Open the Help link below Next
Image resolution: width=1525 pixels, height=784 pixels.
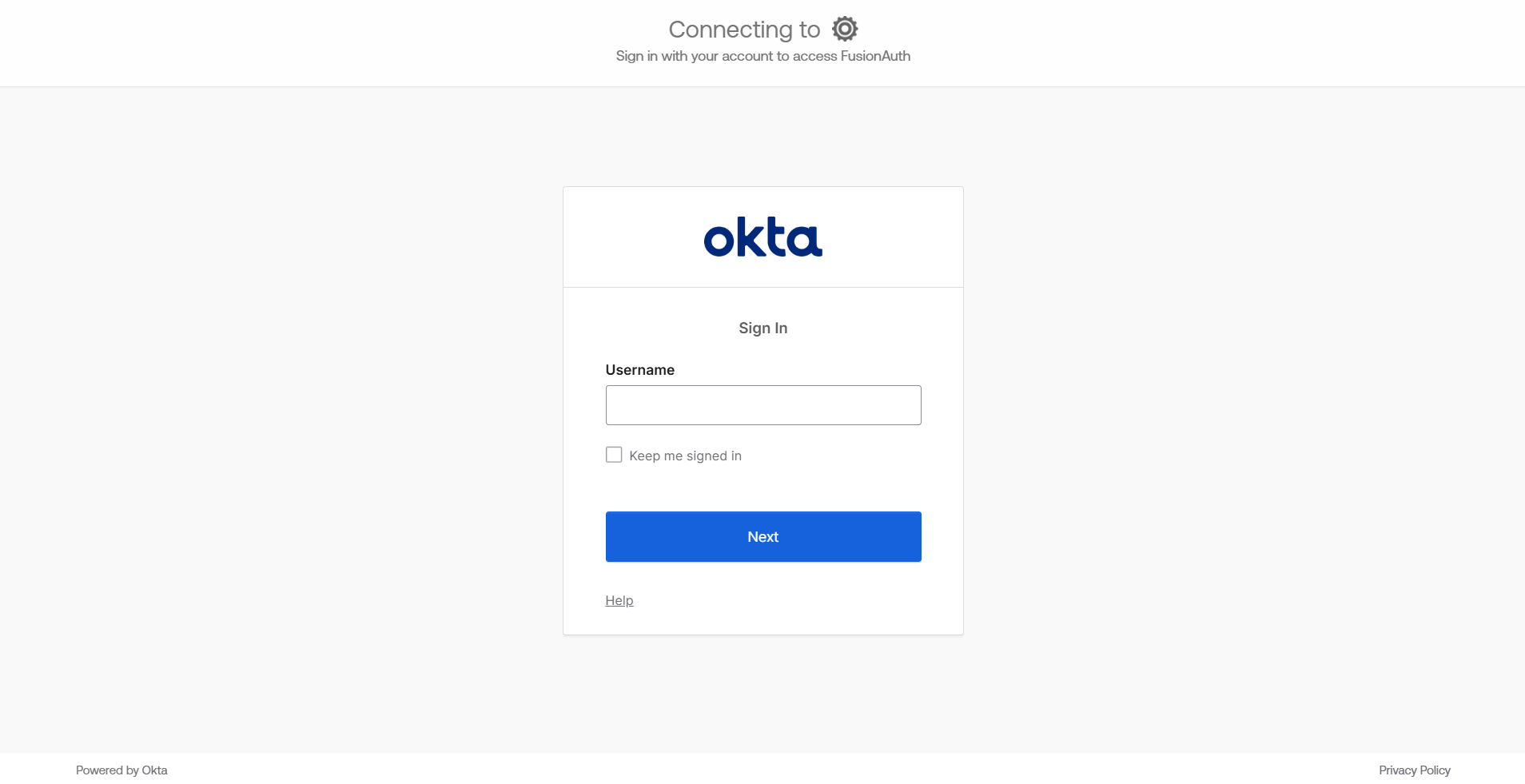619,600
